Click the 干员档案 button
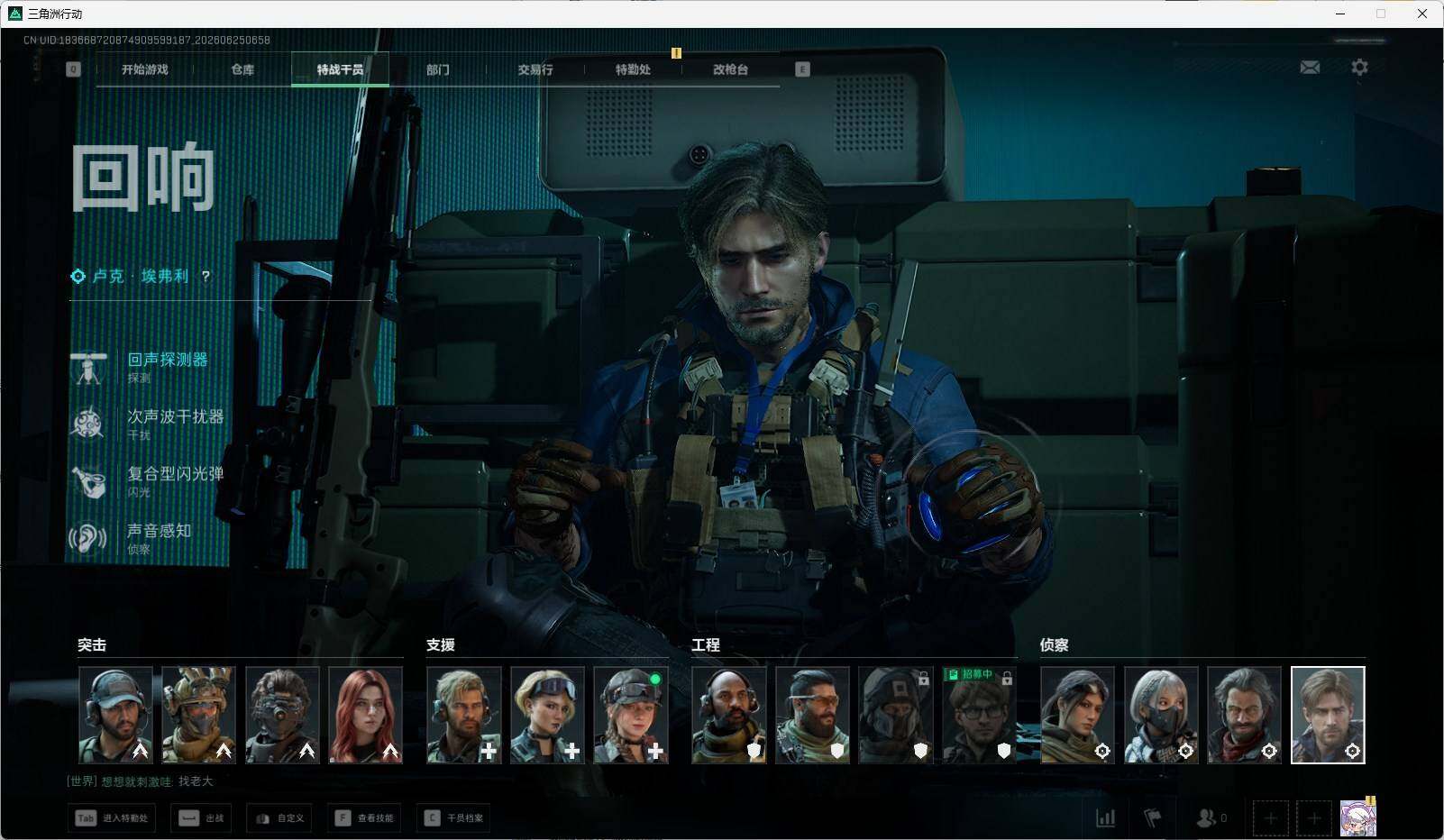 [453, 818]
